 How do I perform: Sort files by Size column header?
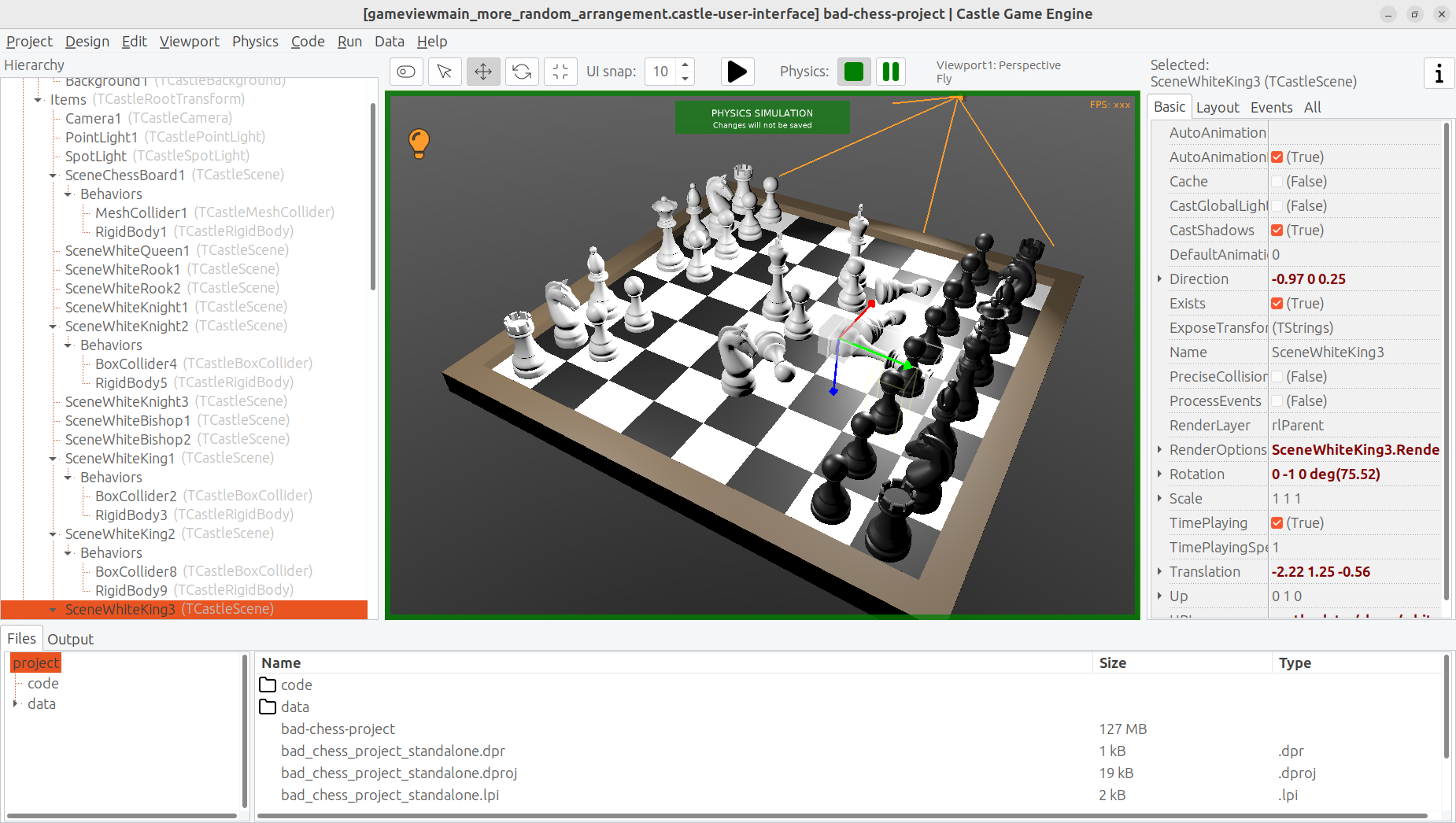[x=1181, y=663]
